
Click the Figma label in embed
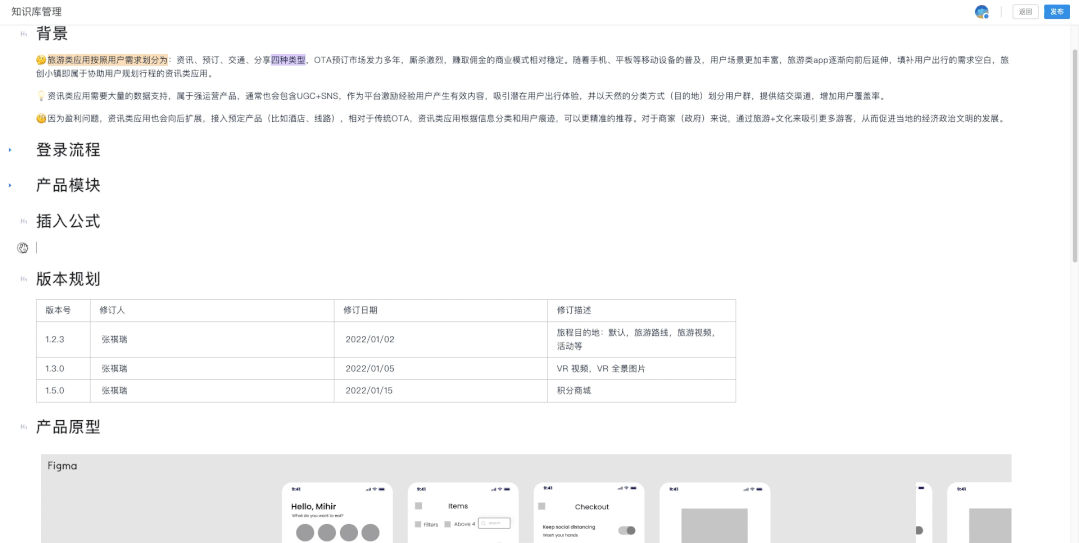[x=62, y=466]
